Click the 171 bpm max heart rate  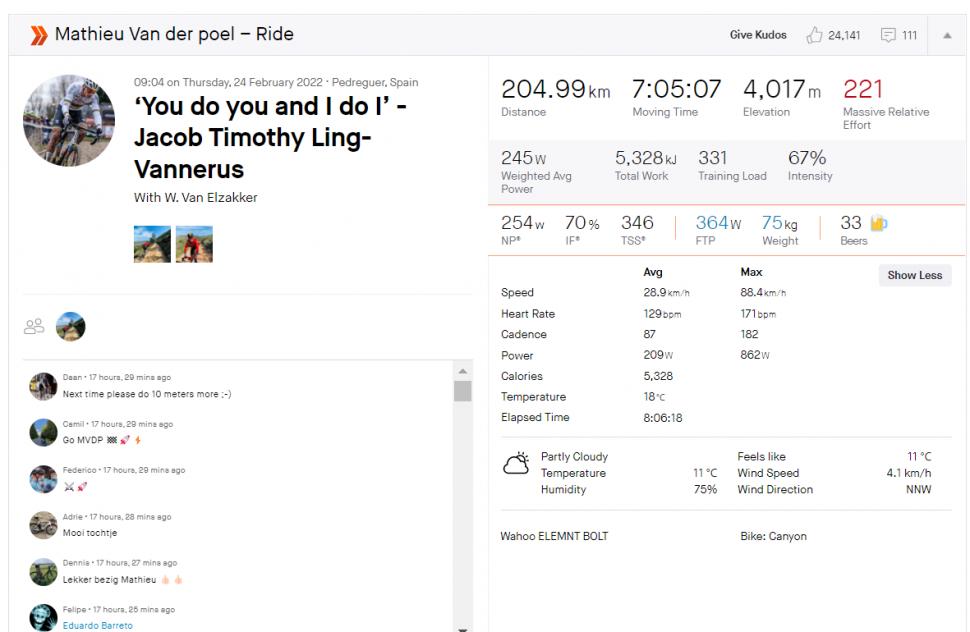tap(758, 314)
